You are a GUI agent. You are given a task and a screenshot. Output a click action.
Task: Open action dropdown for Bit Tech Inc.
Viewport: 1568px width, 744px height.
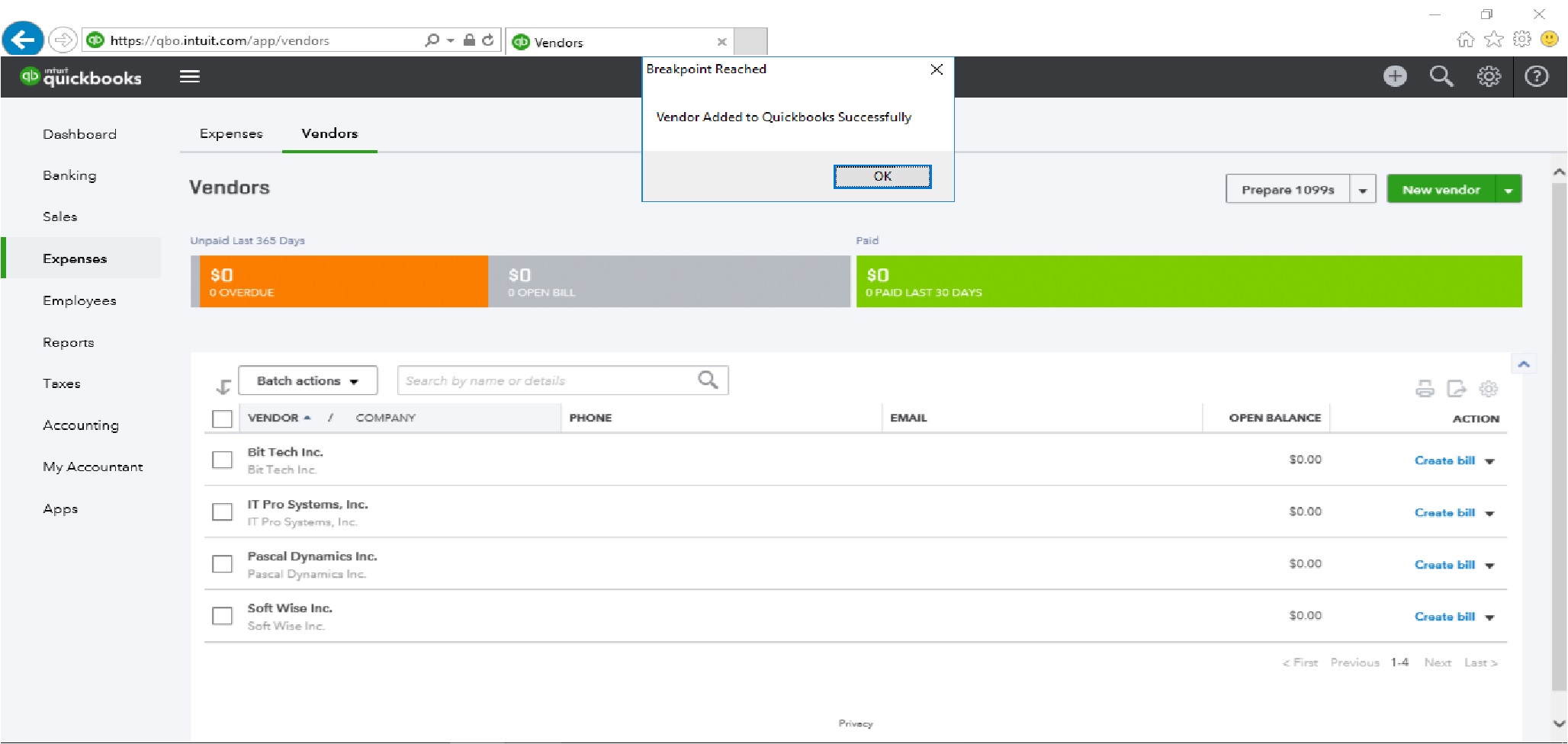[1489, 461]
